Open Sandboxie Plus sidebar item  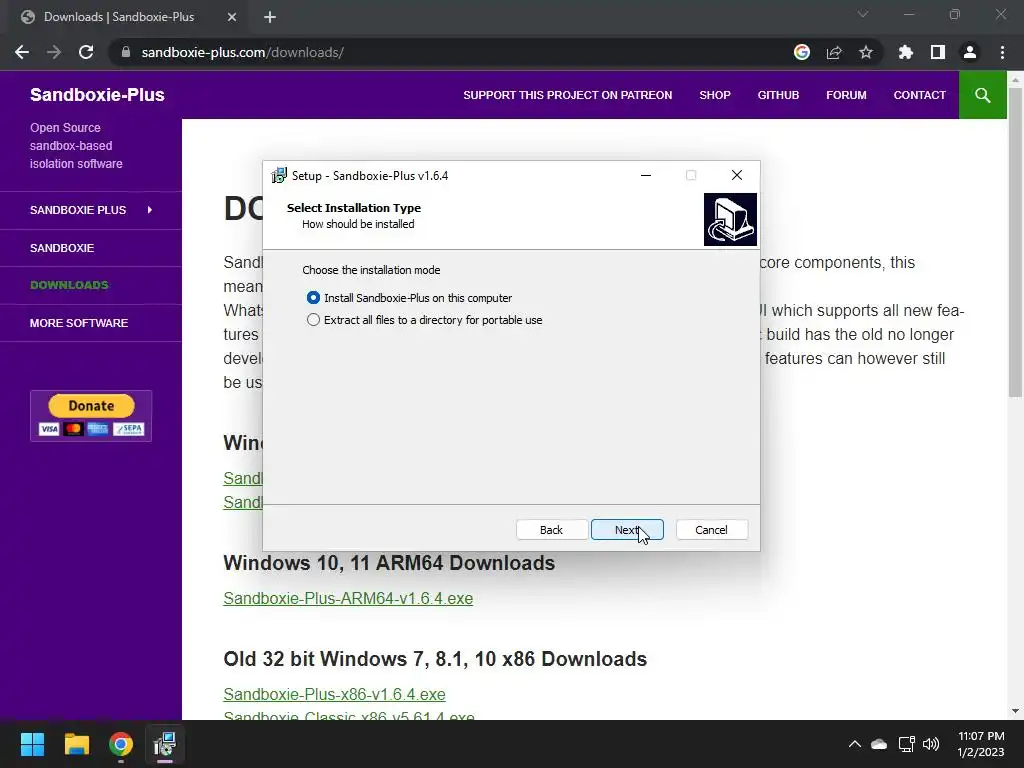(x=78, y=210)
